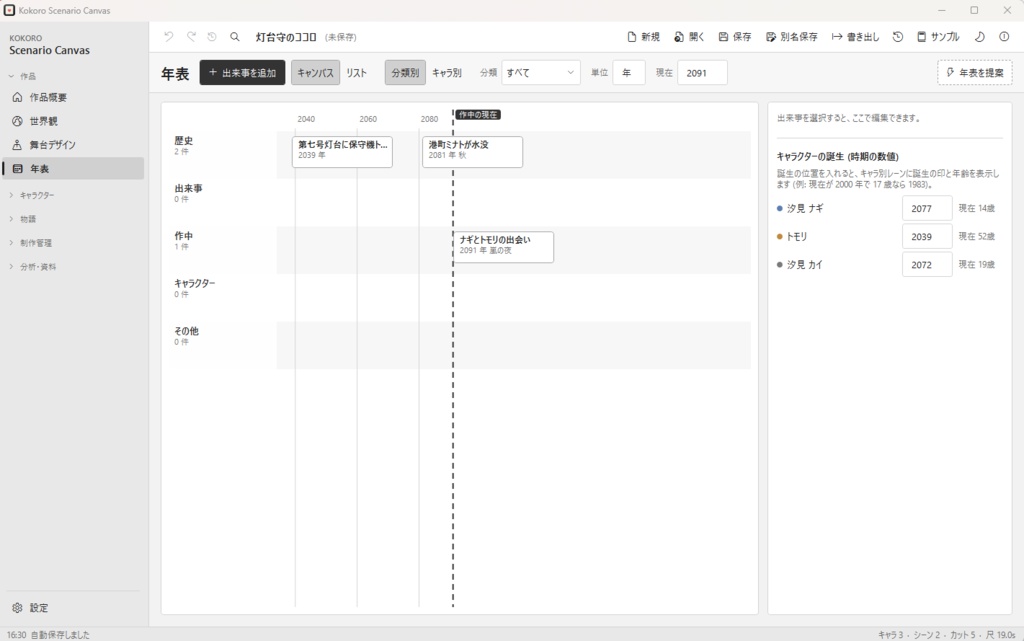Image resolution: width=1024 pixels, height=641 pixels.
Task: Click the blue dot beside 汐見 ナギ
Action: 780,208
